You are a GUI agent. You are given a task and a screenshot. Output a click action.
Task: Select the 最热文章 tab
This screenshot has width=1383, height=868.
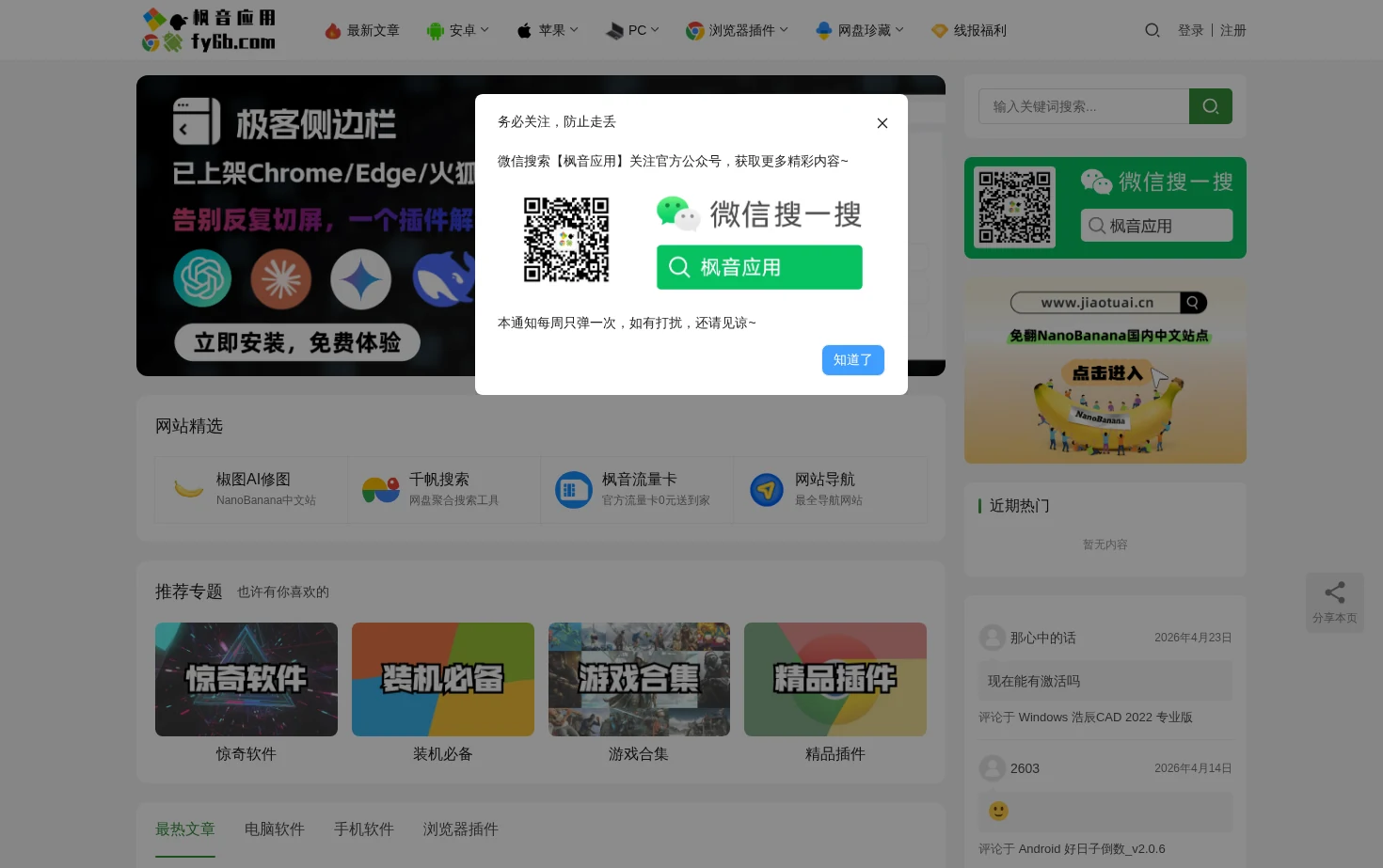(185, 829)
